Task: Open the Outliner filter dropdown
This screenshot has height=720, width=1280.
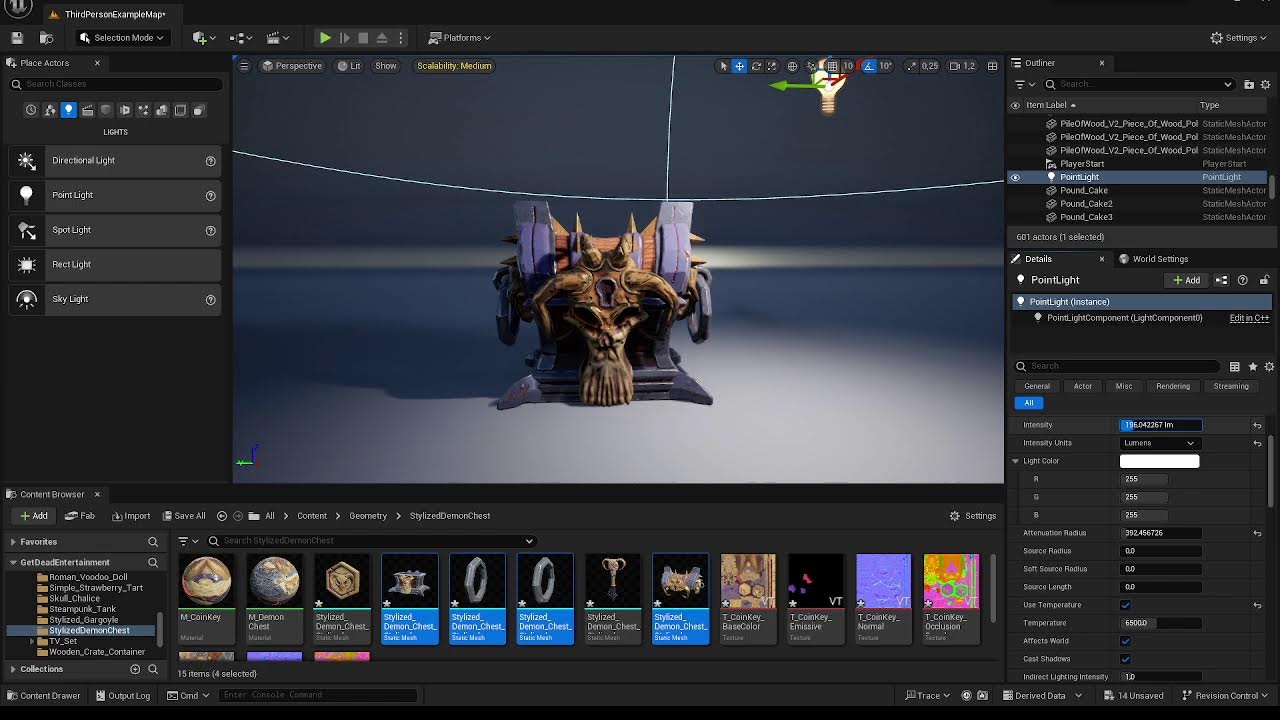Action: coord(1024,84)
